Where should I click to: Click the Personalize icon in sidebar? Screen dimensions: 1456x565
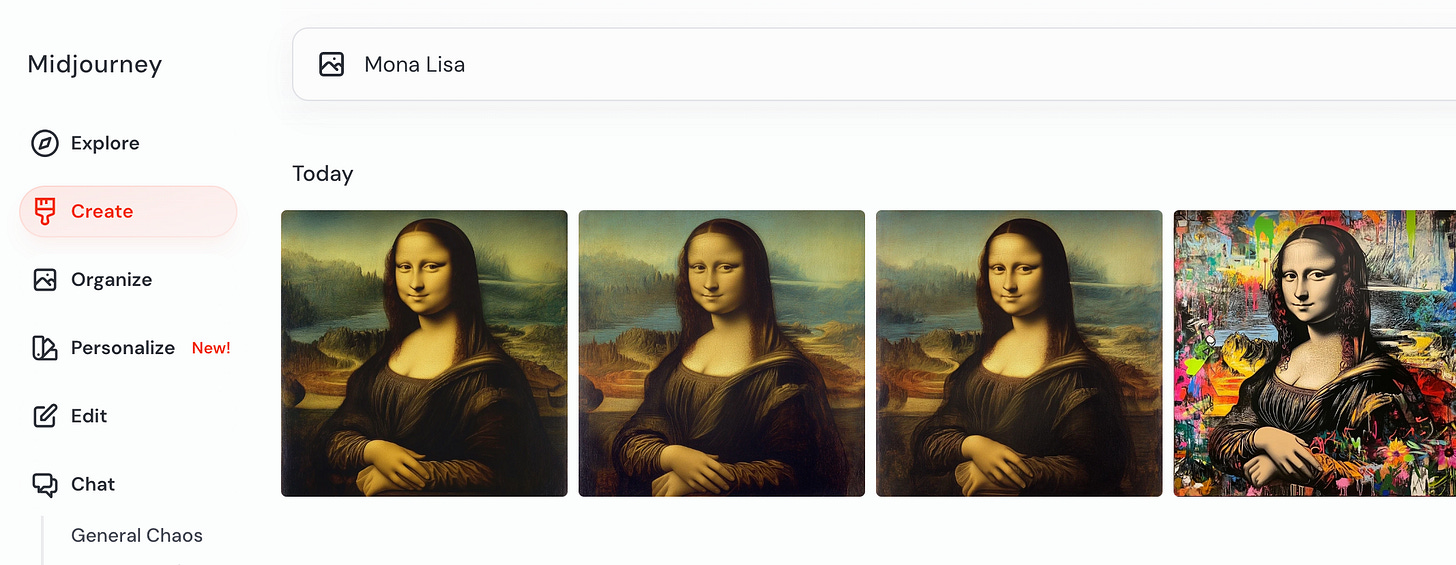pos(45,348)
